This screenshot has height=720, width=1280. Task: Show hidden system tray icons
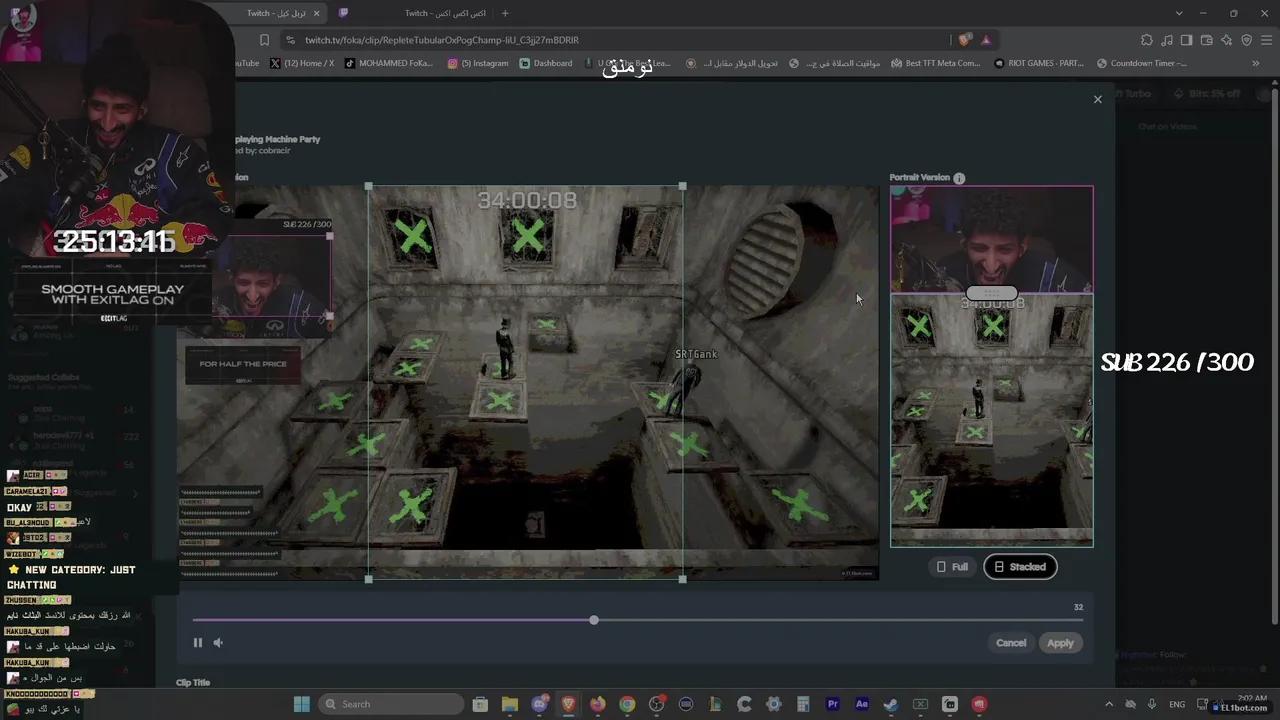[x=1108, y=704]
